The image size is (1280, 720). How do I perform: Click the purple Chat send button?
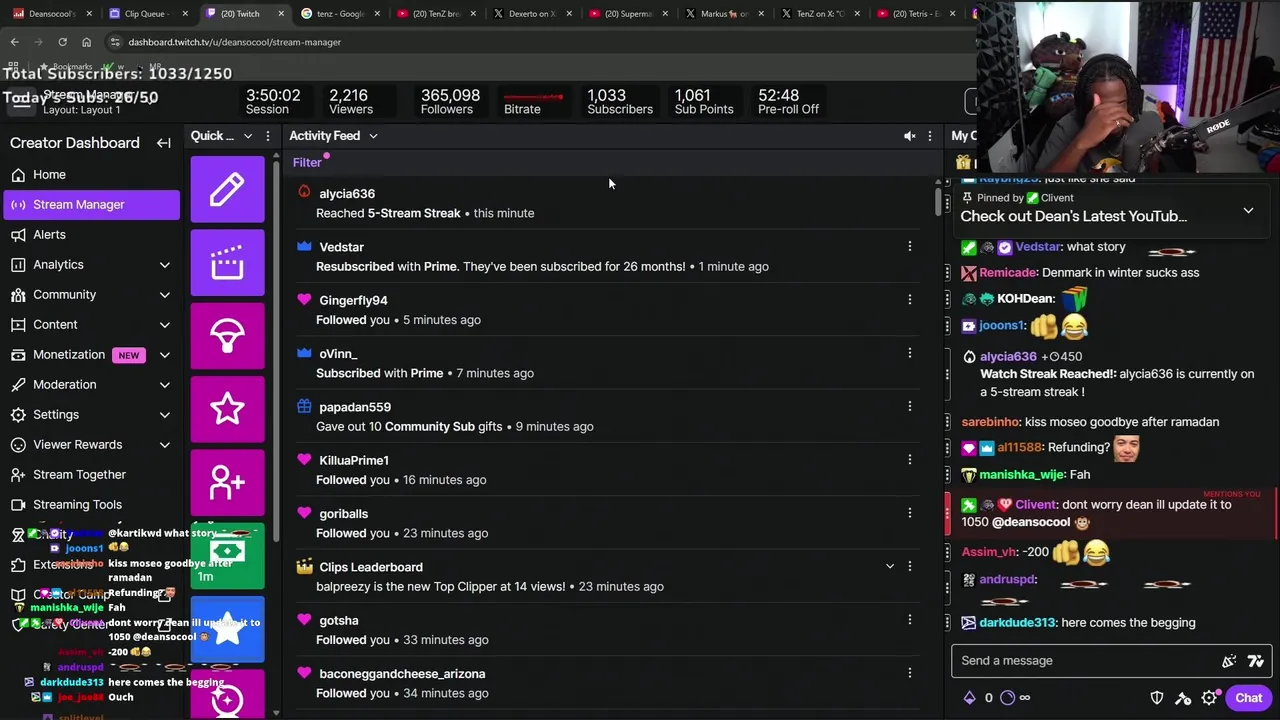1248,698
